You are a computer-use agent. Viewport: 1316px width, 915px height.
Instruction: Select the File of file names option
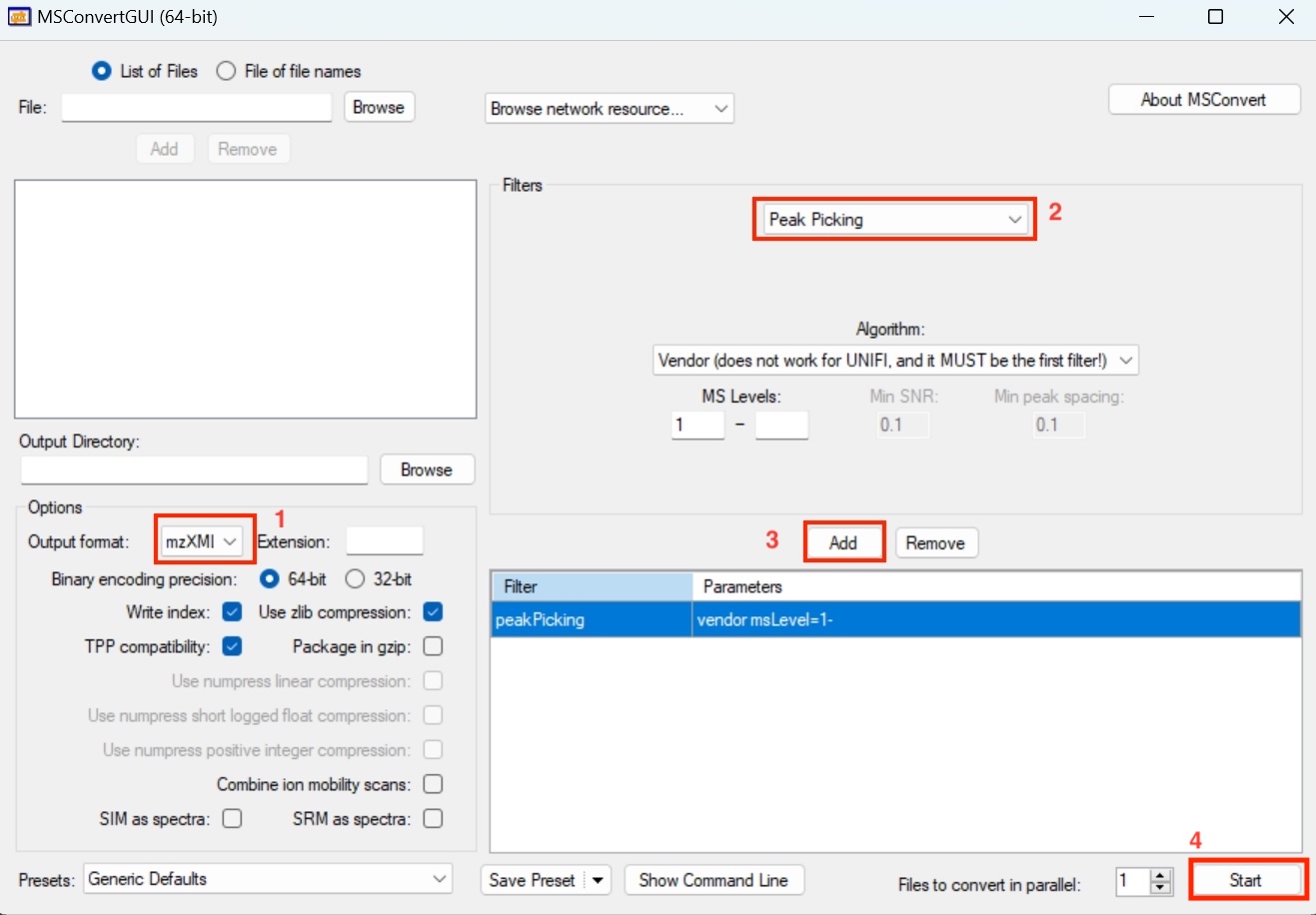227,71
